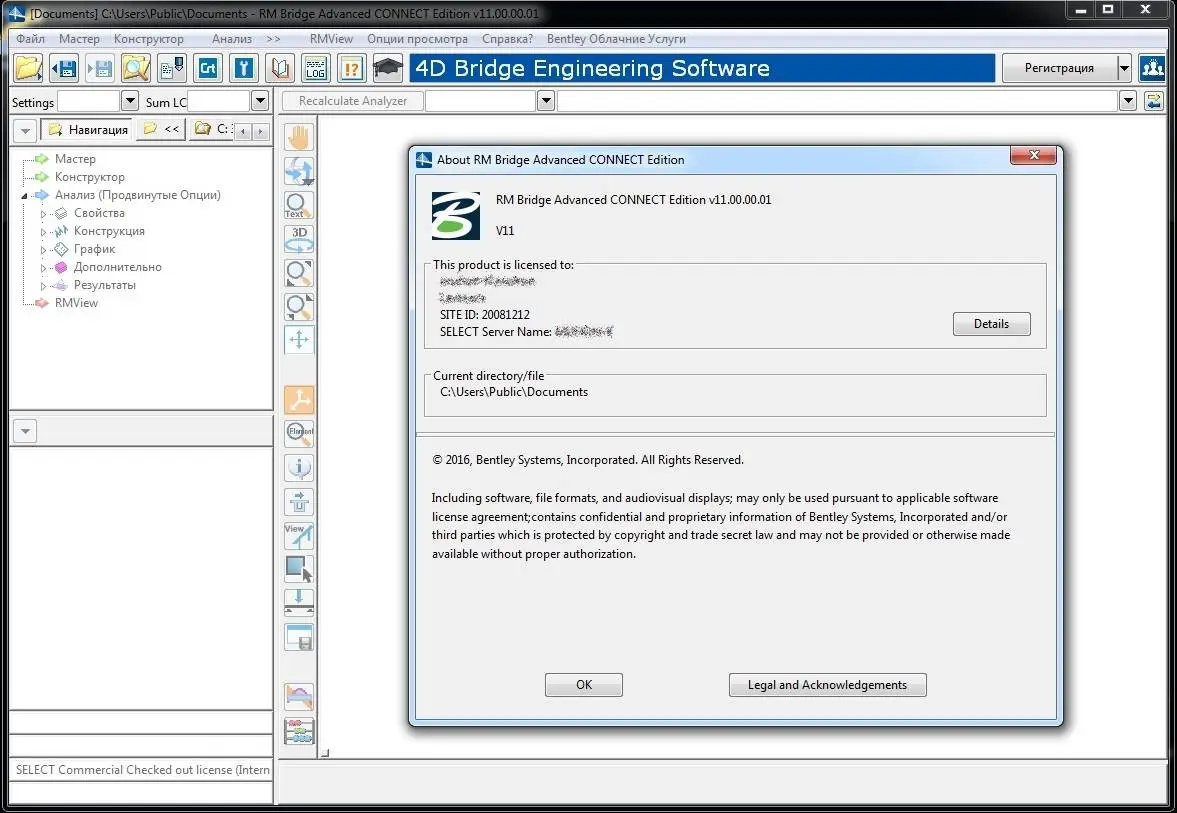Open the LOG file viewer icon
The height and width of the screenshot is (813, 1177).
tap(316, 68)
